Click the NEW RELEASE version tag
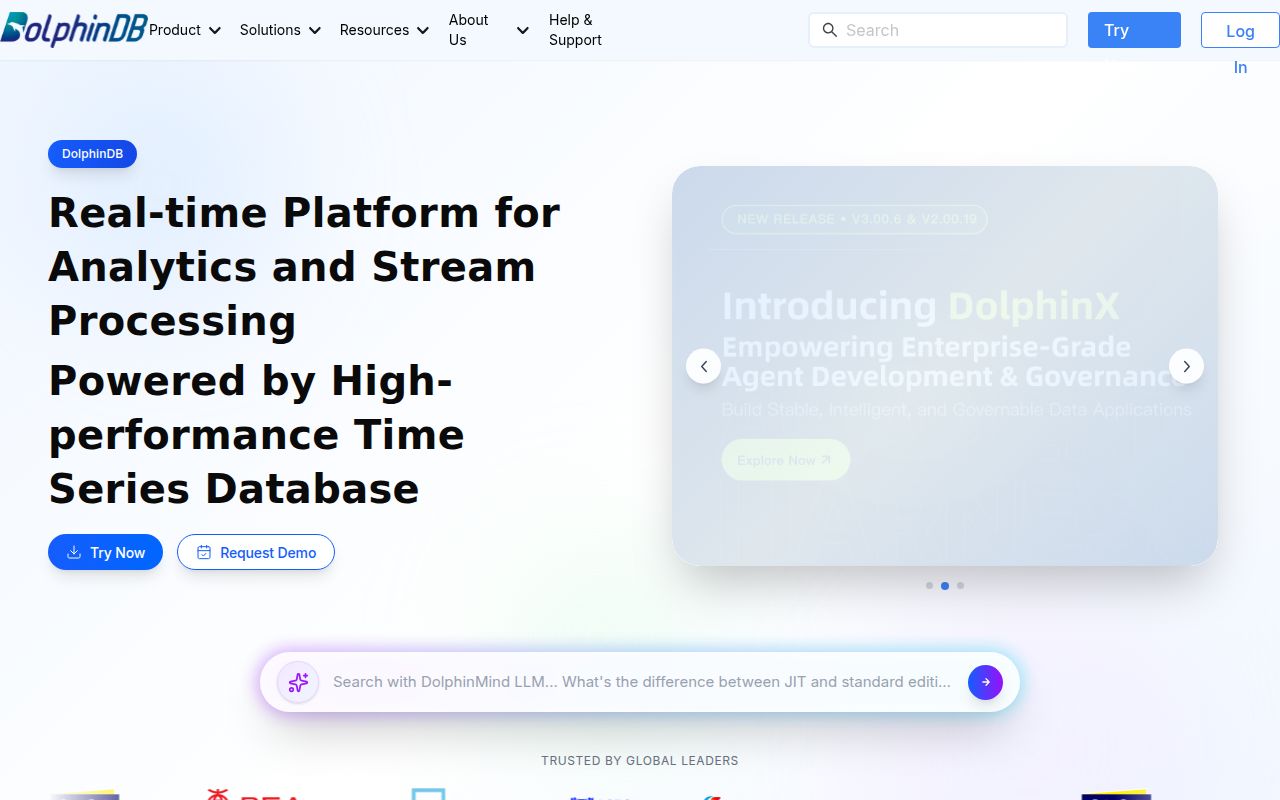 click(854, 219)
